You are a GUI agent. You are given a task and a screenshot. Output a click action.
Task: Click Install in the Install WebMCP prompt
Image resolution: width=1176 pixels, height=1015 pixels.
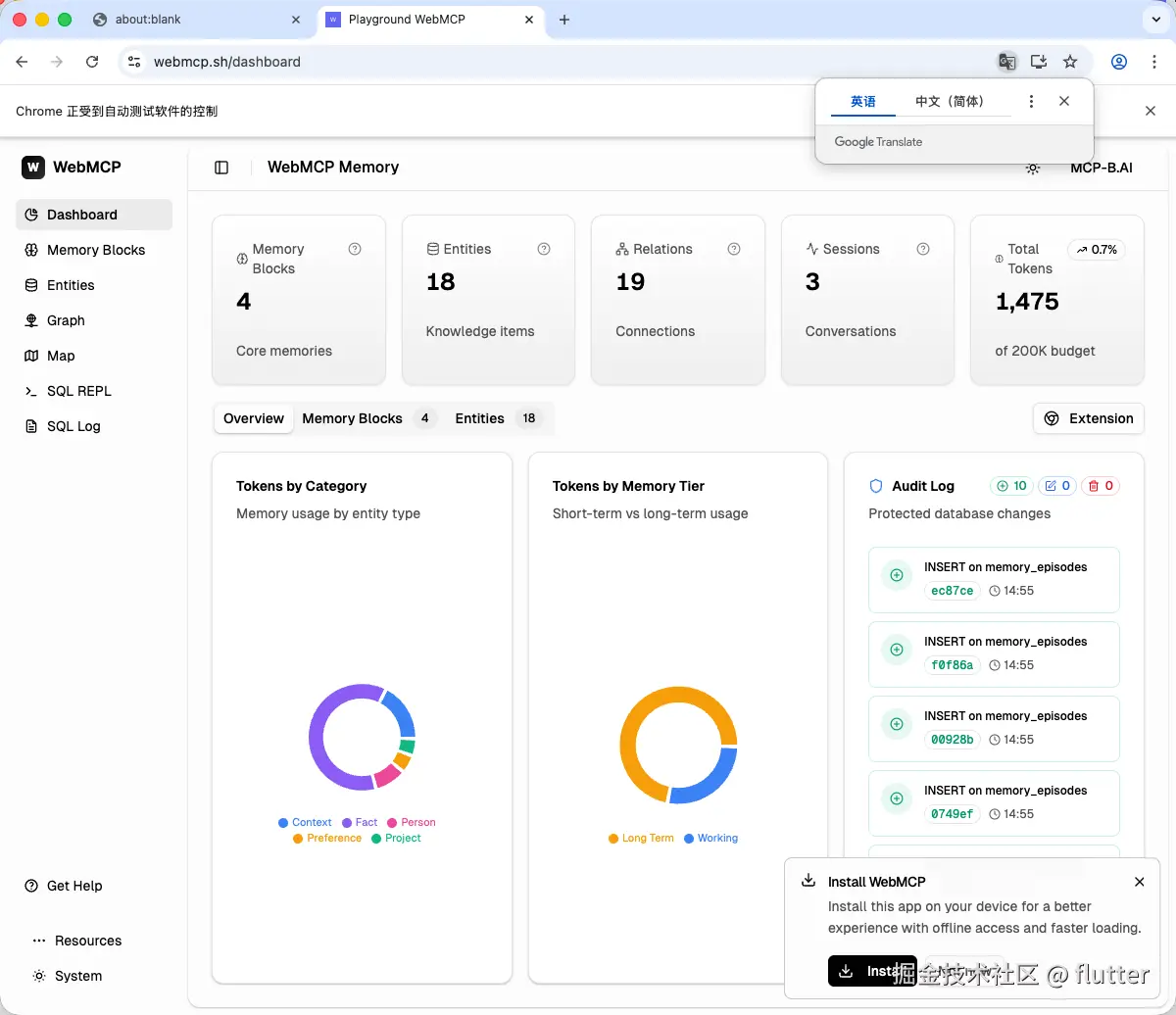[871, 971]
